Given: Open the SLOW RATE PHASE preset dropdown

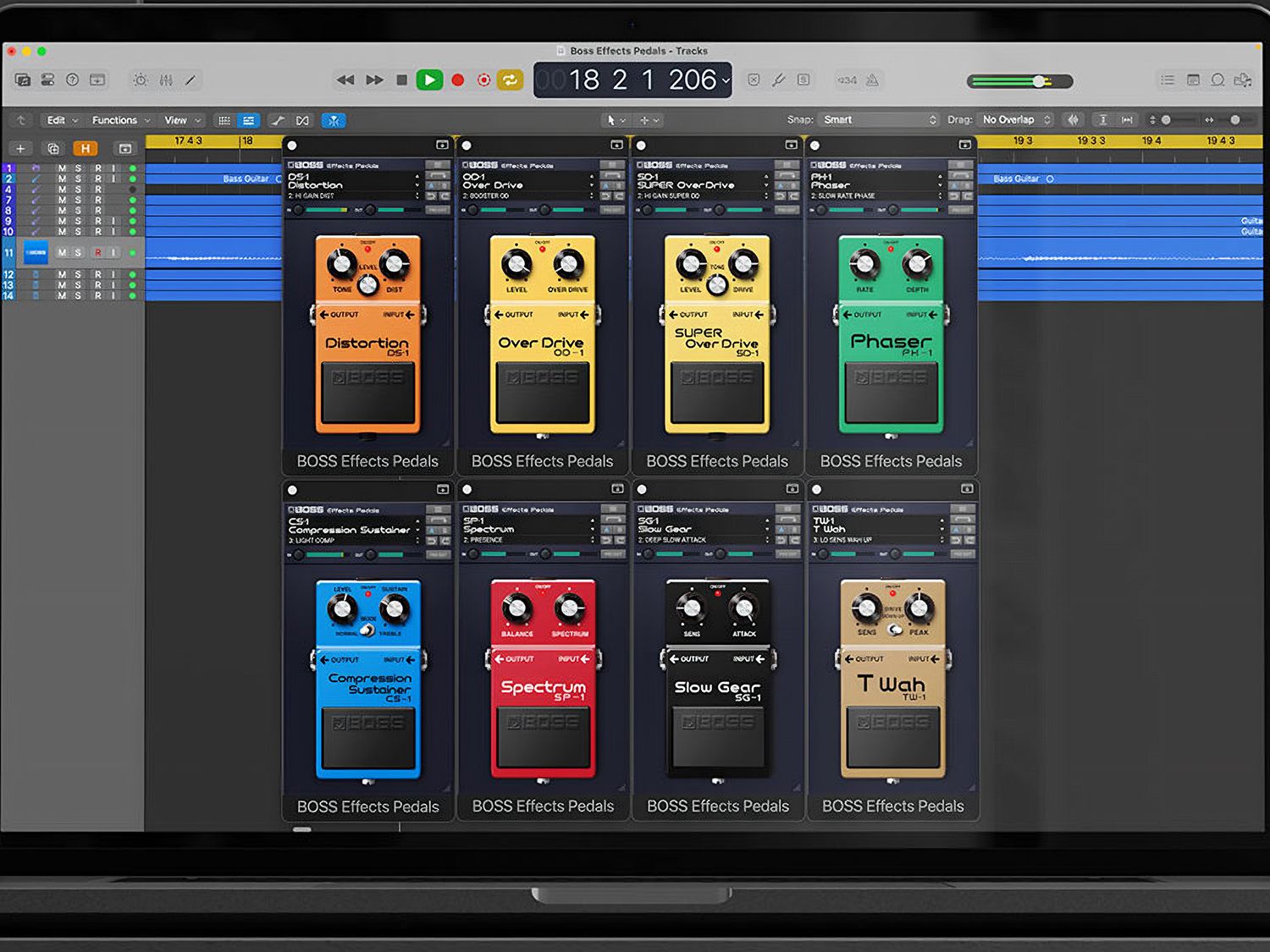Looking at the screenshot, I should tap(876, 195).
